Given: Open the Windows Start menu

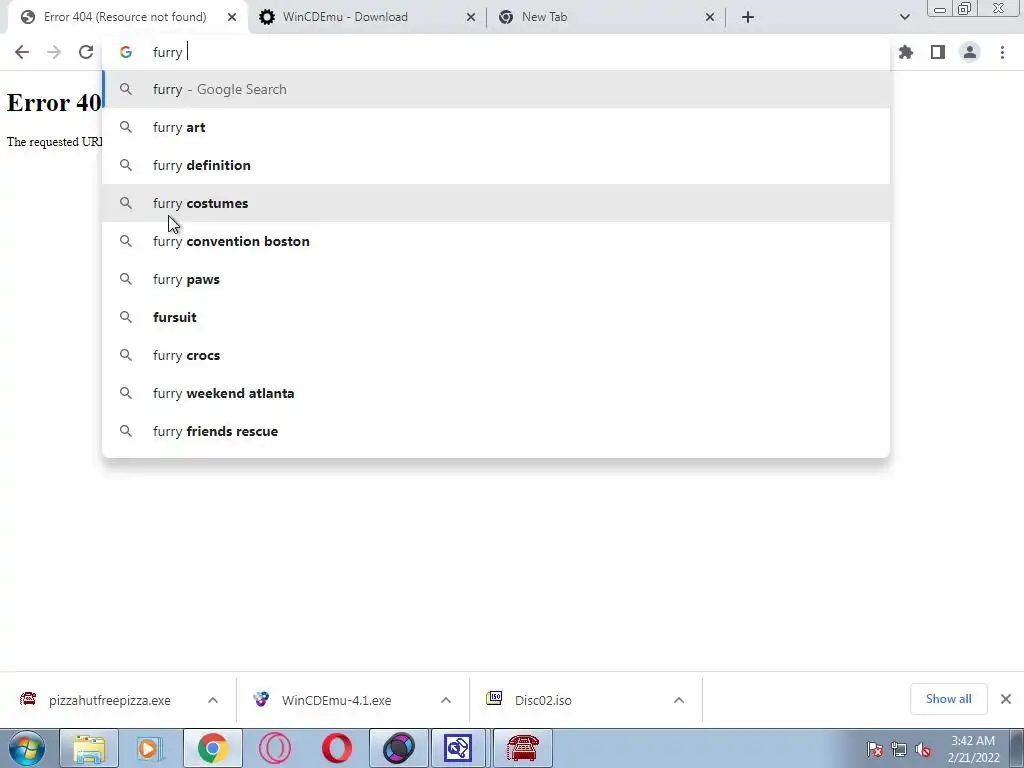Looking at the screenshot, I should [27, 748].
